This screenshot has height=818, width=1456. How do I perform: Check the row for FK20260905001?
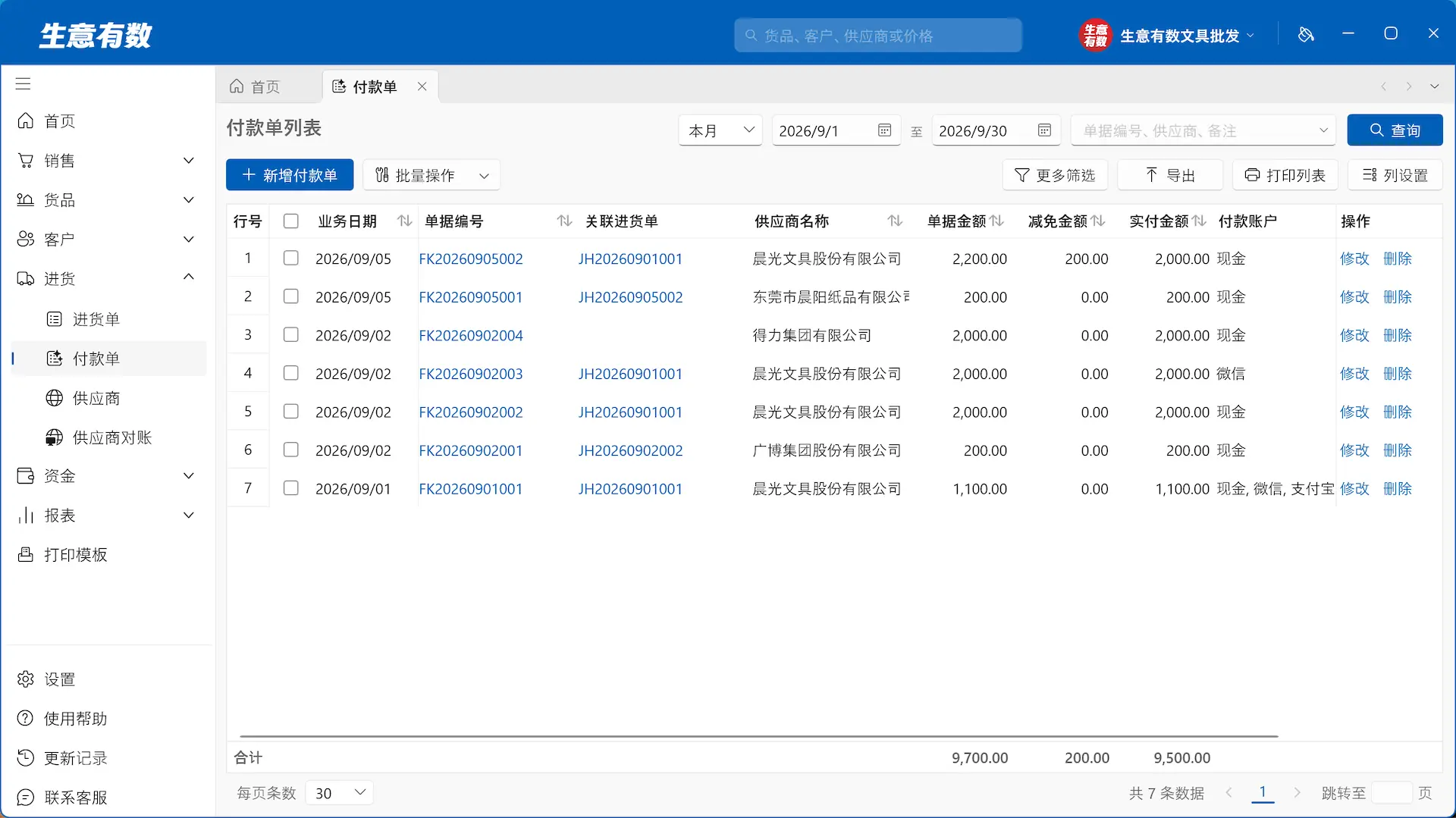[x=290, y=296]
